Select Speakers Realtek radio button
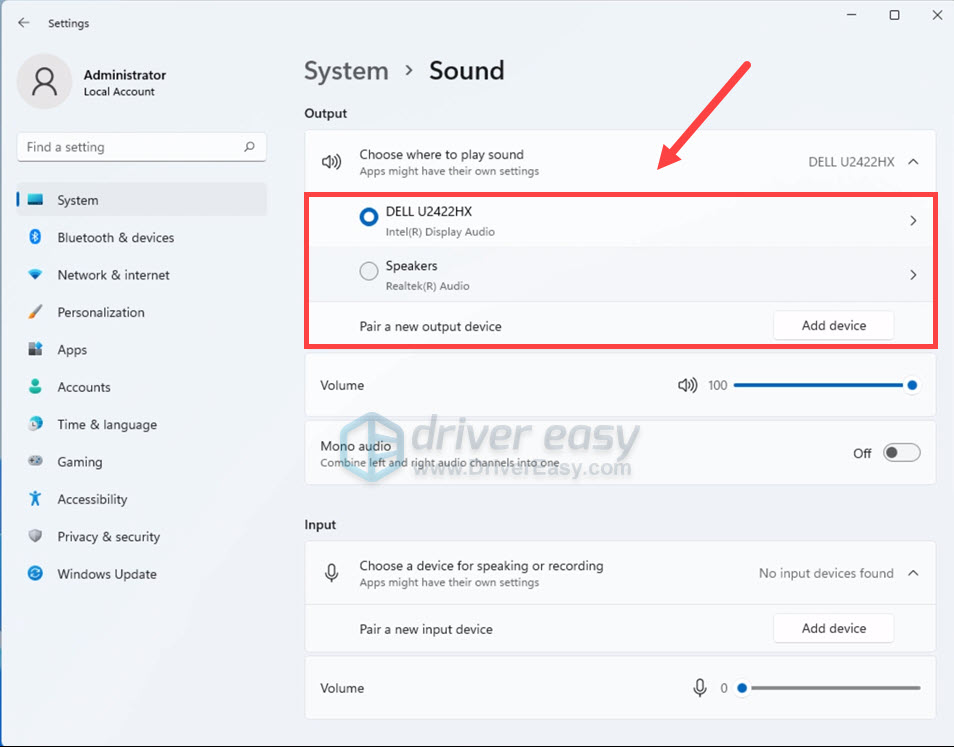 [369, 271]
